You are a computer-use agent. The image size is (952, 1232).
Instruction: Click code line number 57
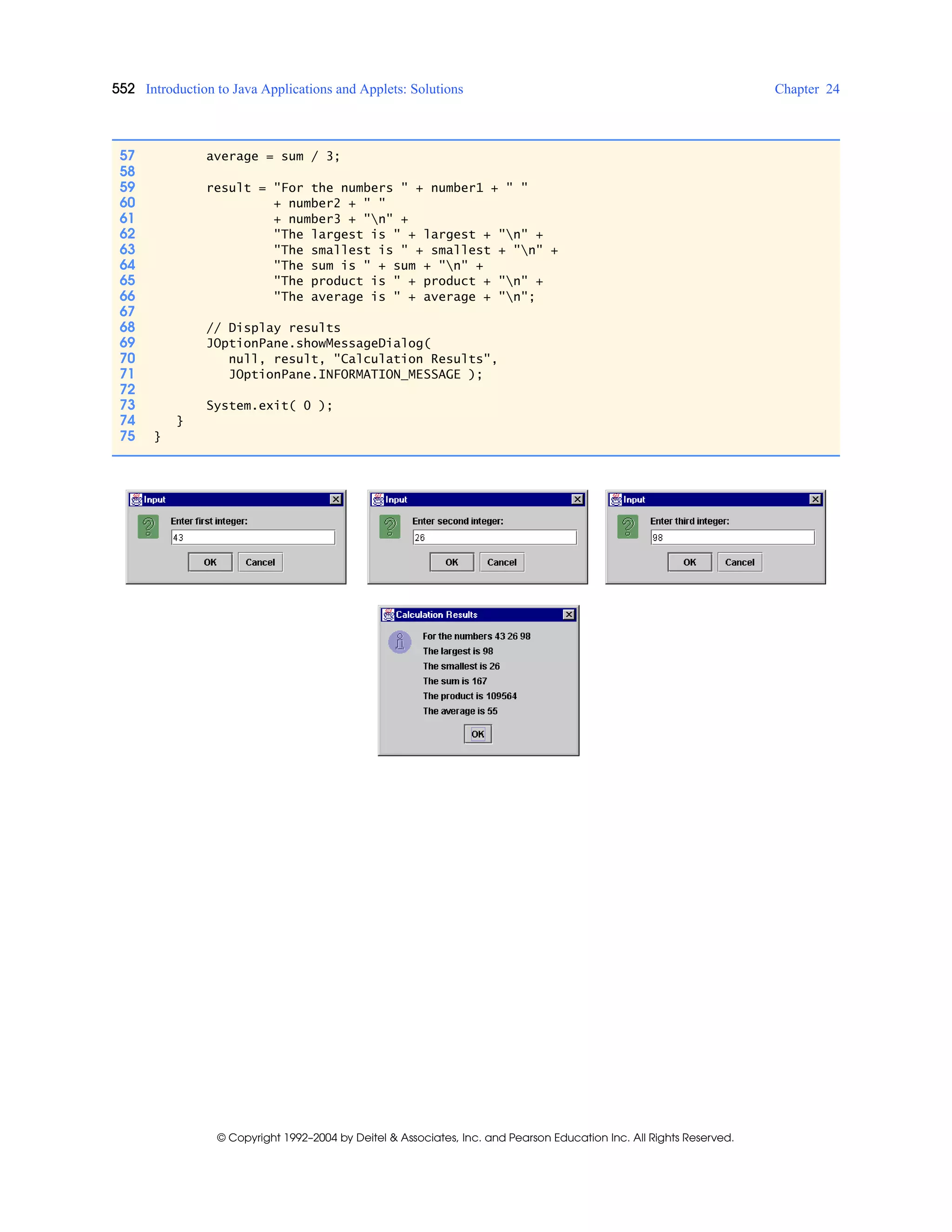(127, 156)
